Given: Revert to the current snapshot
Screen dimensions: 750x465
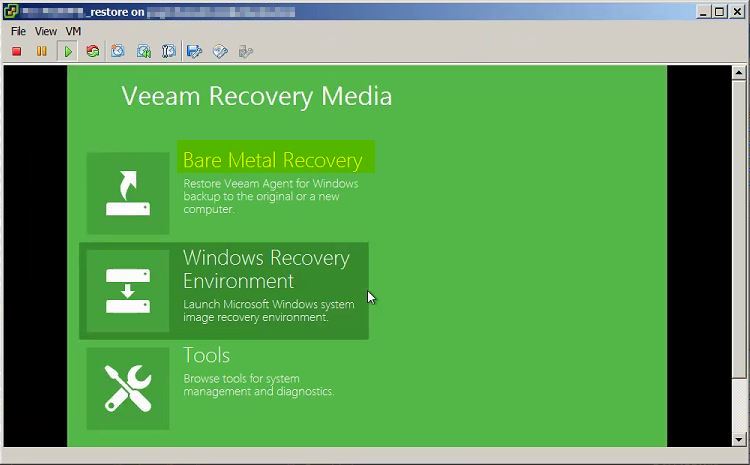Looking at the screenshot, I should coord(143,51).
